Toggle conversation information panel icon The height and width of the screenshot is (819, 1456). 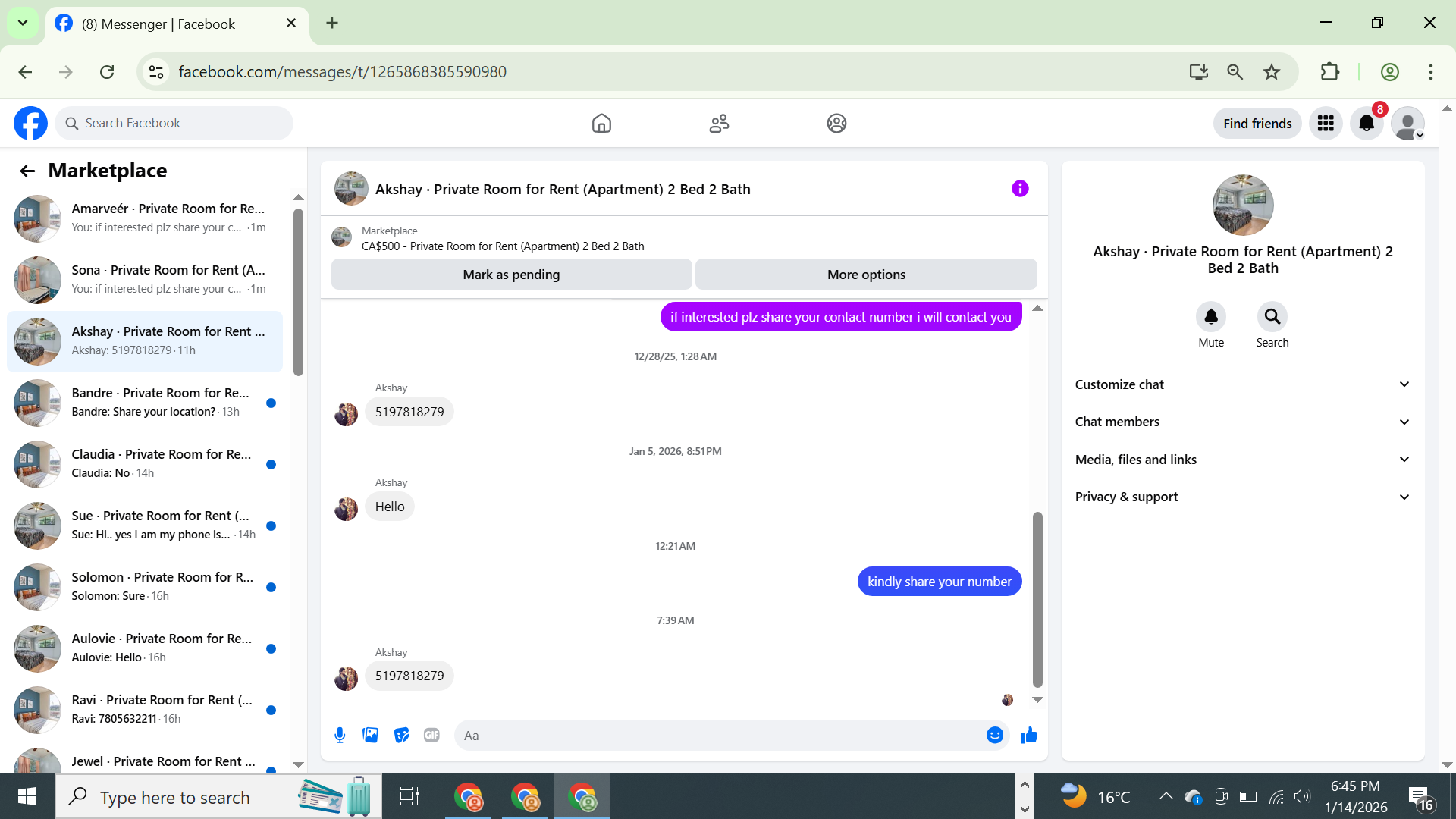pyautogui.click(x=1020, y=189)
